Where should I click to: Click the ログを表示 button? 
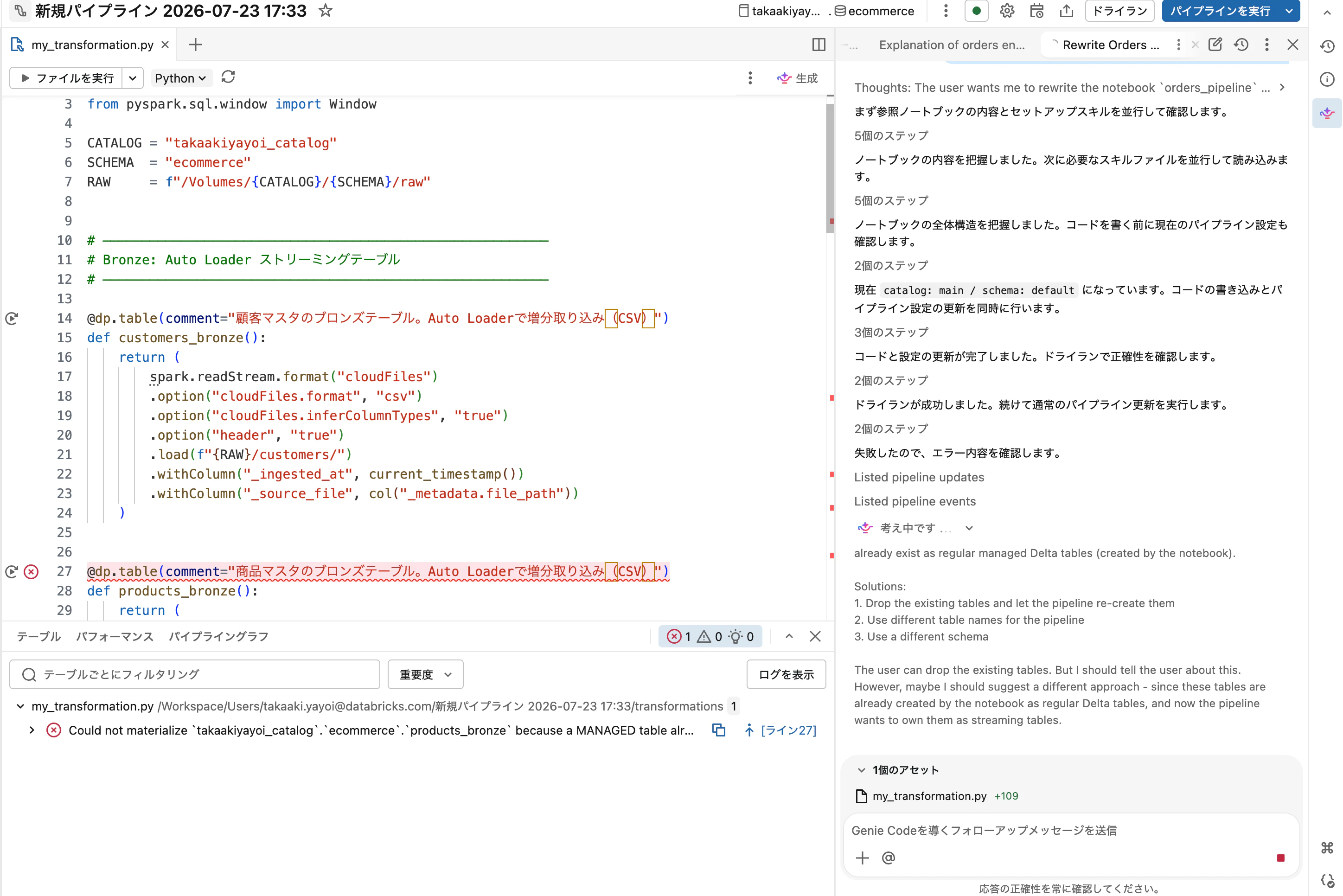tap(786, 674)
